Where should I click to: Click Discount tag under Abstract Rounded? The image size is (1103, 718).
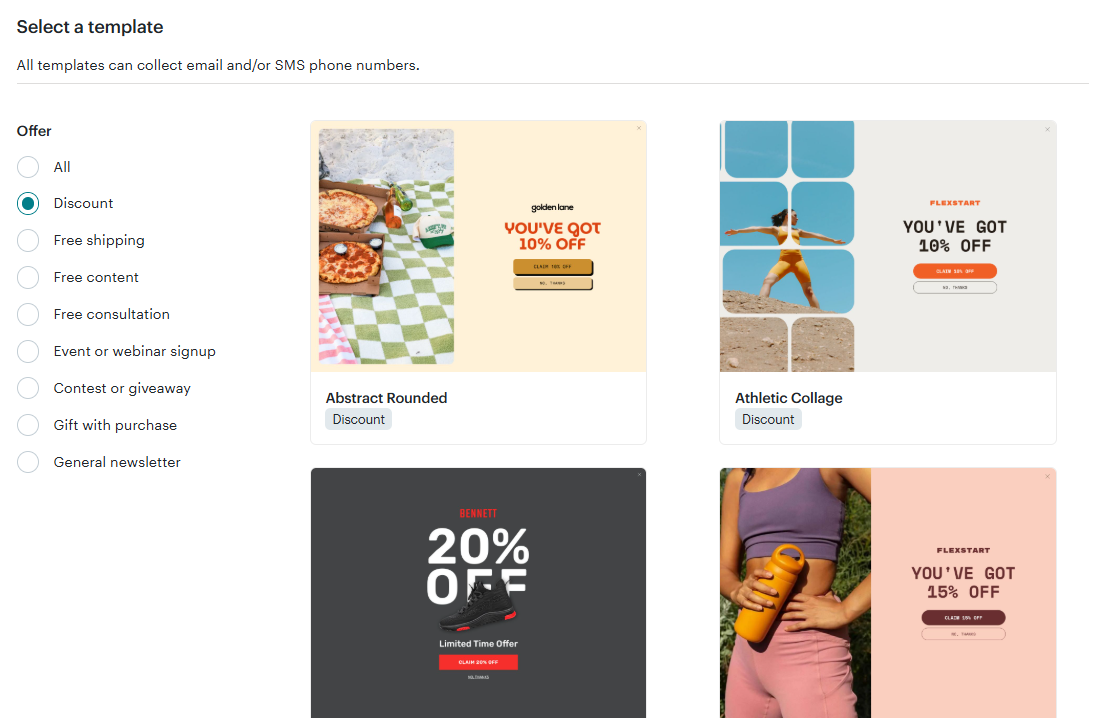click(x=358, y=419)
